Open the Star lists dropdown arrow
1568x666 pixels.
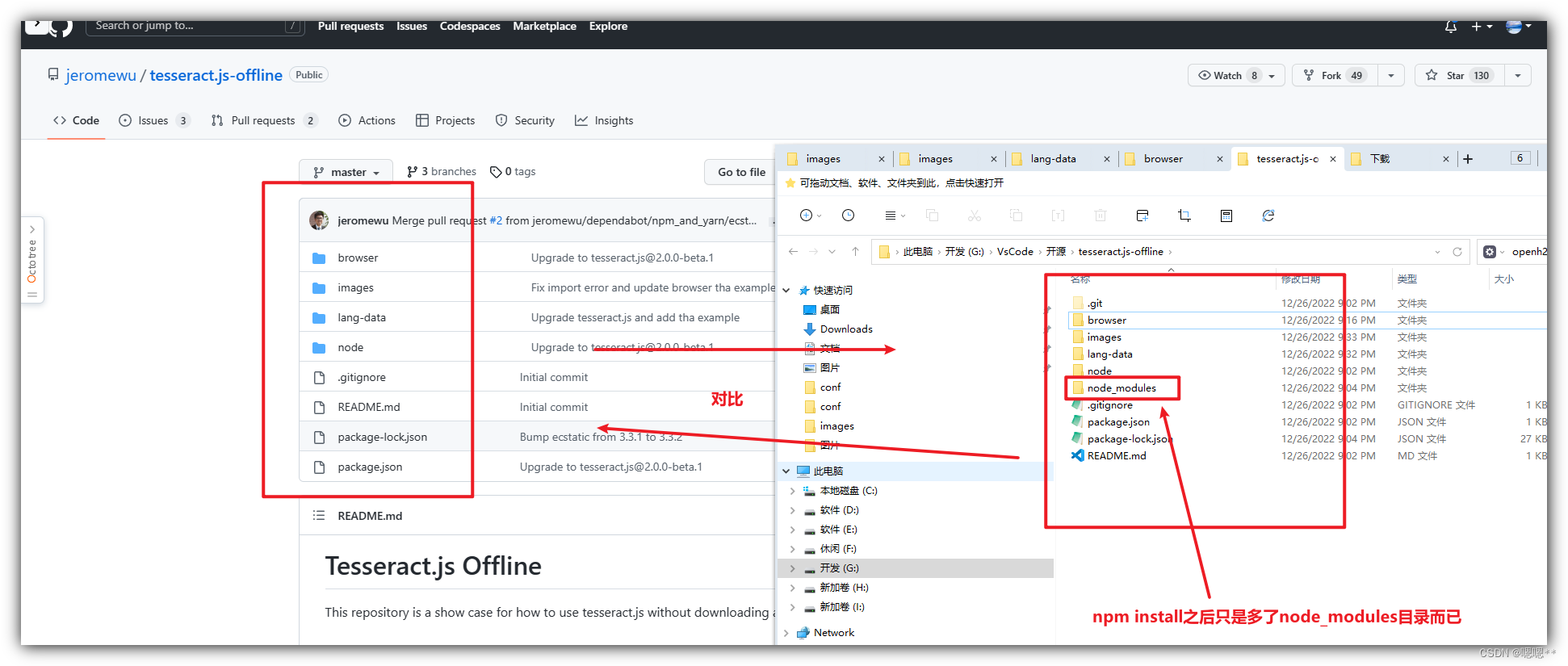[x=1517, y=75]
